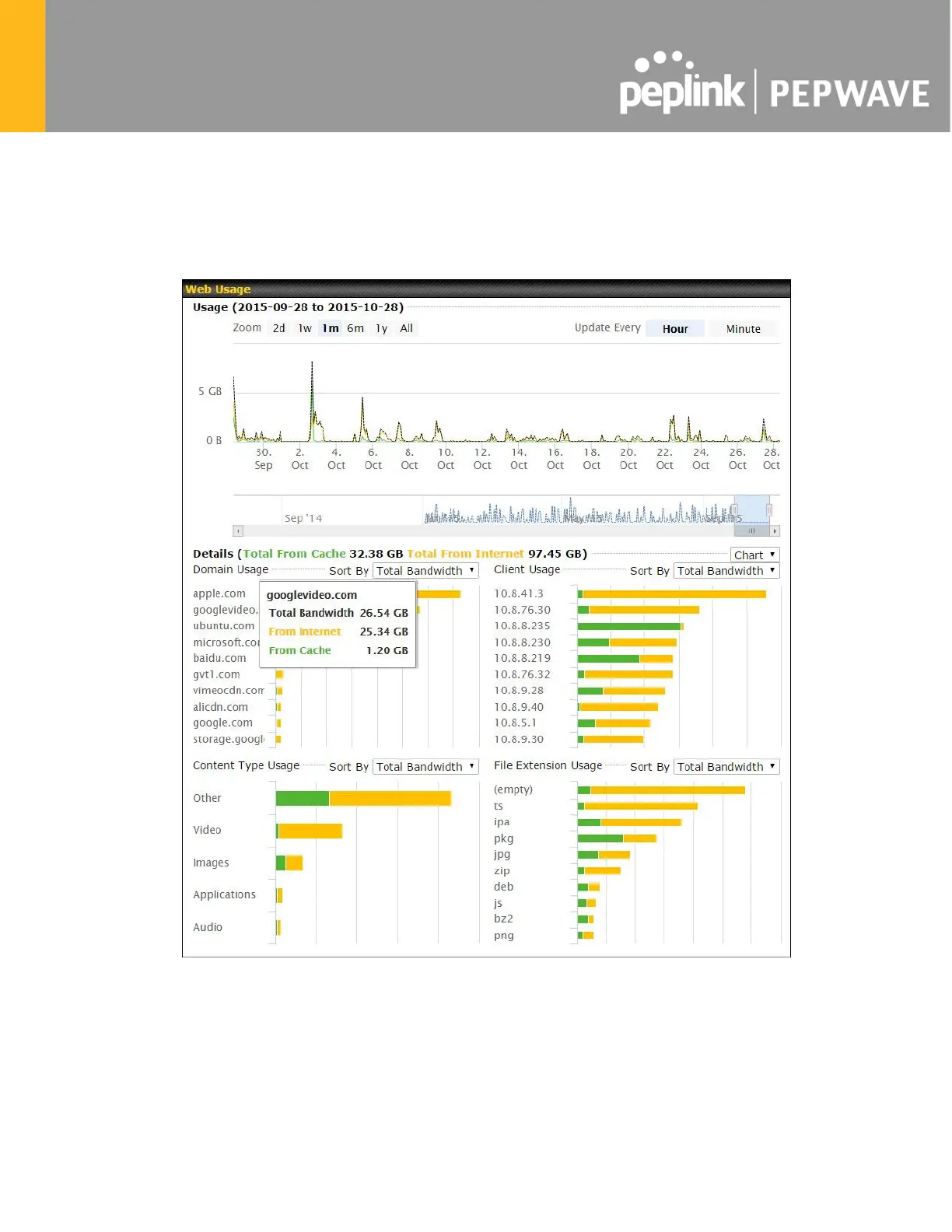The image size is (952, 1232).
Task: Select the 1m zoom range
Action: 331,328
